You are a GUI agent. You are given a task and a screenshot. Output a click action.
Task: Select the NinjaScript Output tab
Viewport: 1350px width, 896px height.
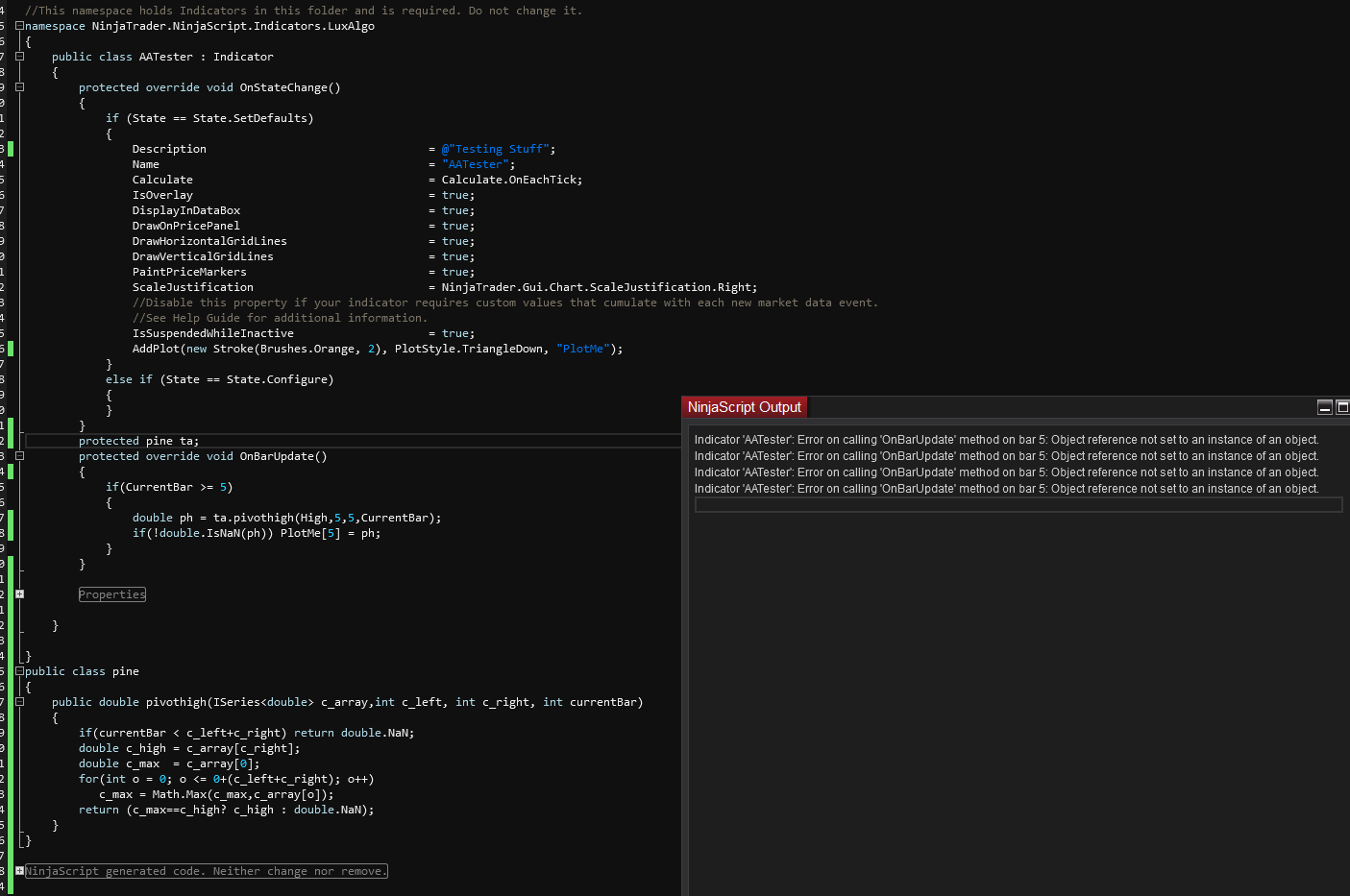744,407
